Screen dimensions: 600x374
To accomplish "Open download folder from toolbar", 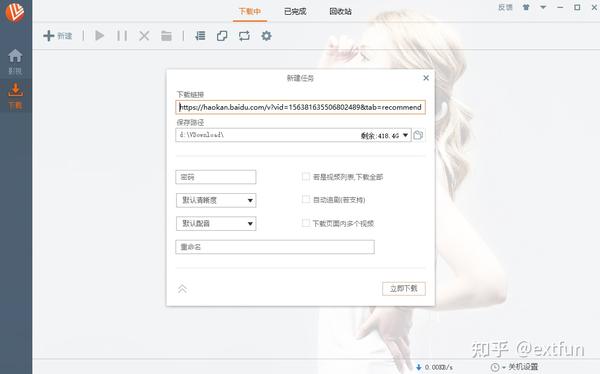I will click(x=166, y=36).
